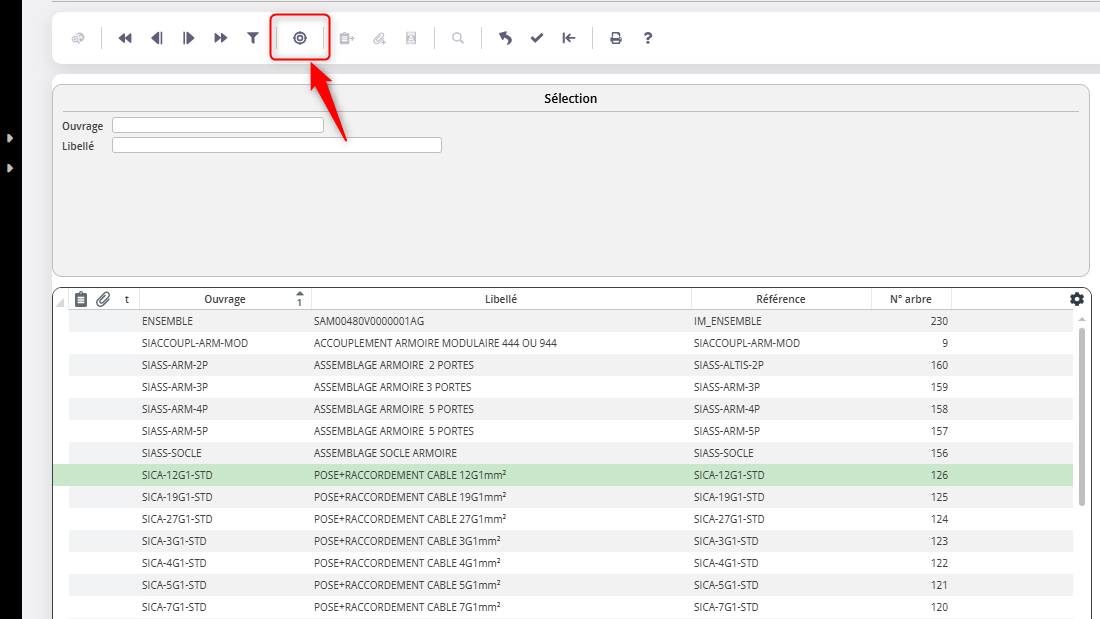Click the add attachment paperclip icon
This screenshot has width=1100, height=619.
(379, 38)
